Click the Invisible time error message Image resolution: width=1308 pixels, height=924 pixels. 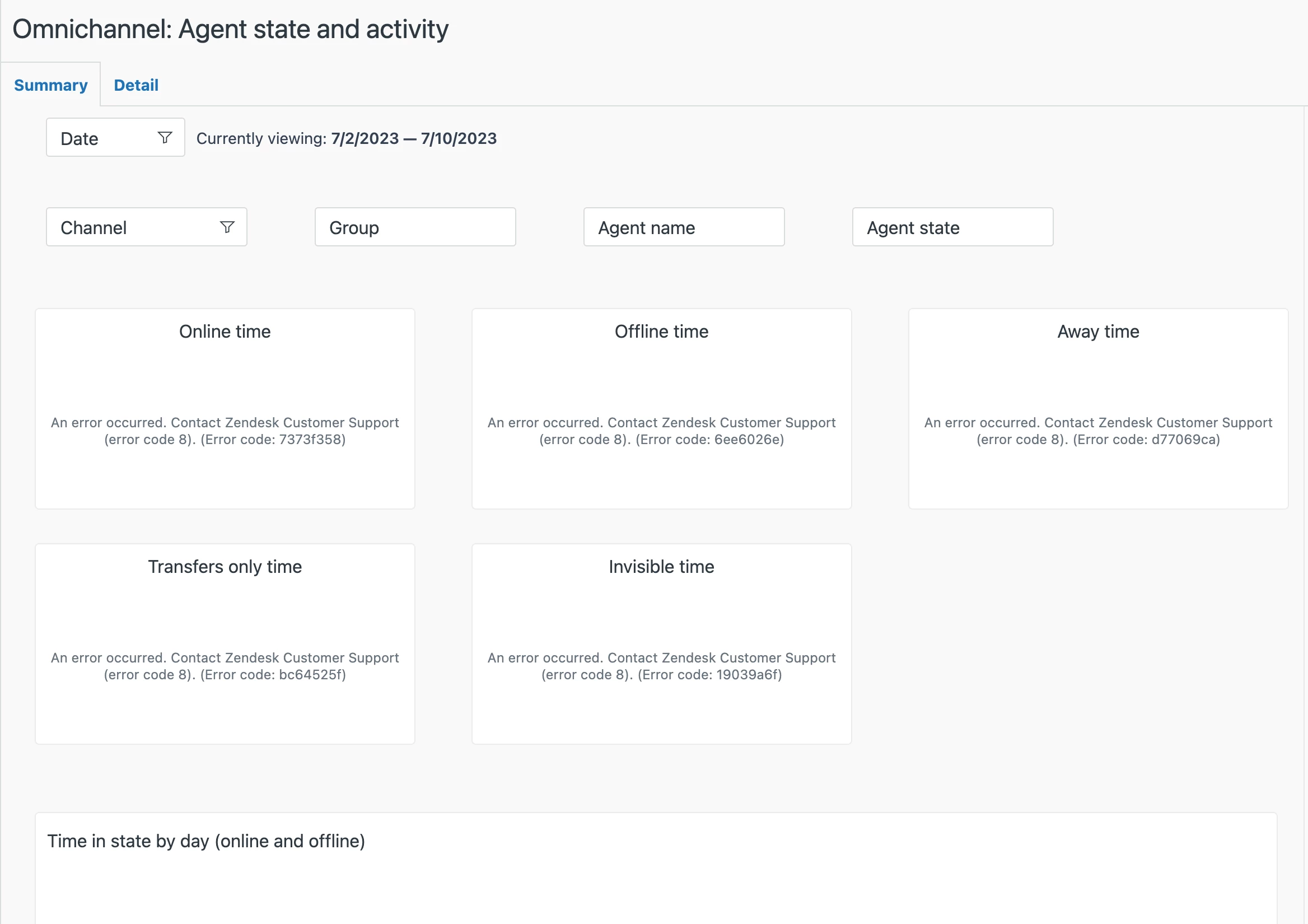(x=661, y=666)
